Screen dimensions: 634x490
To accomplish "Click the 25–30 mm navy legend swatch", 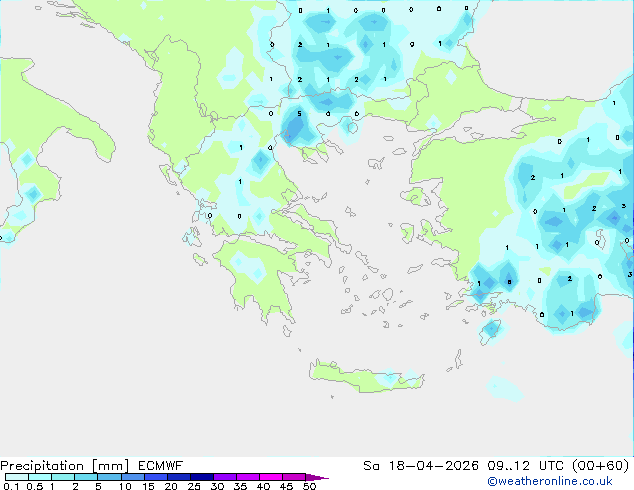I will (202, 477).
